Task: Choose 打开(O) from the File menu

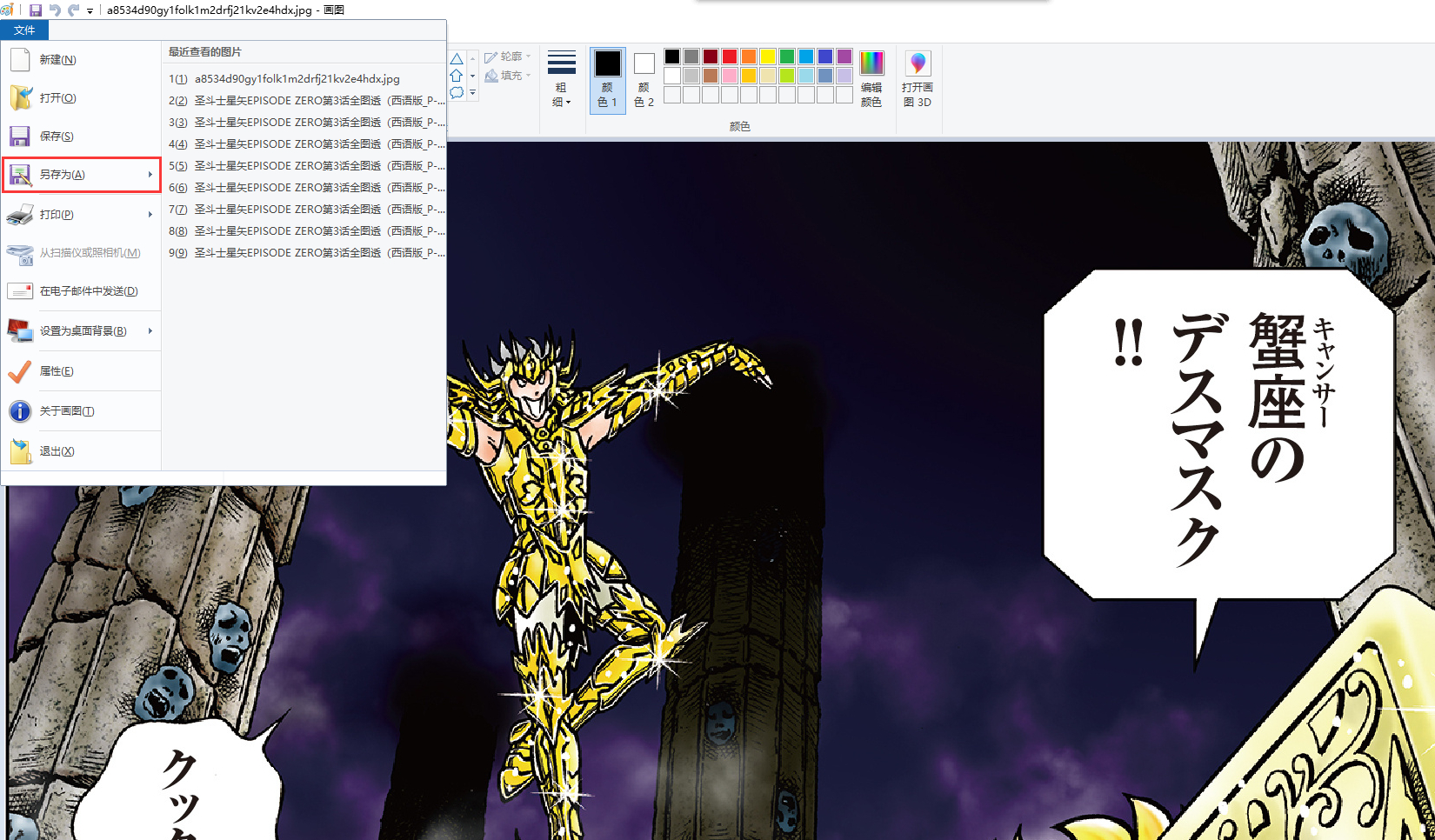Action: (82, 98)
